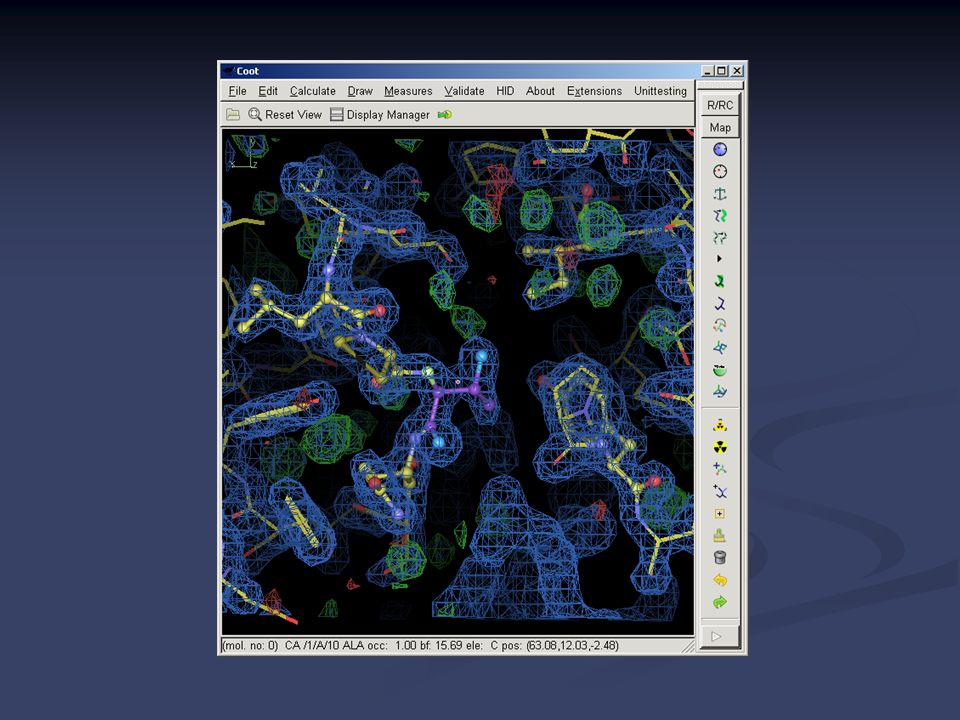Click the green Redo arrow
The image size is (960, 720).
pos(720,602)
